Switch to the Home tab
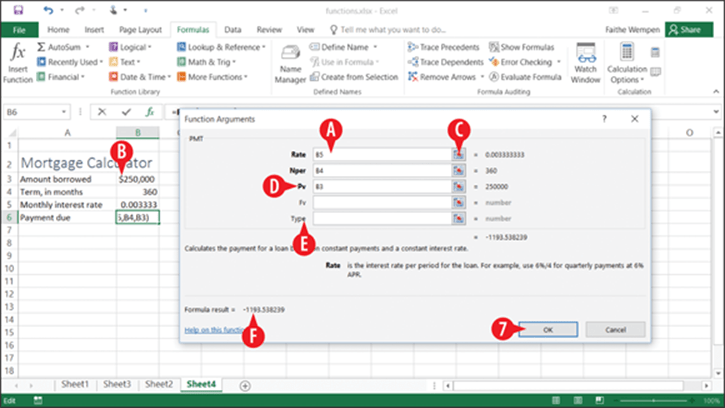Image resolution: width=725 pixels, height=408 pixels. click(58, 30)
